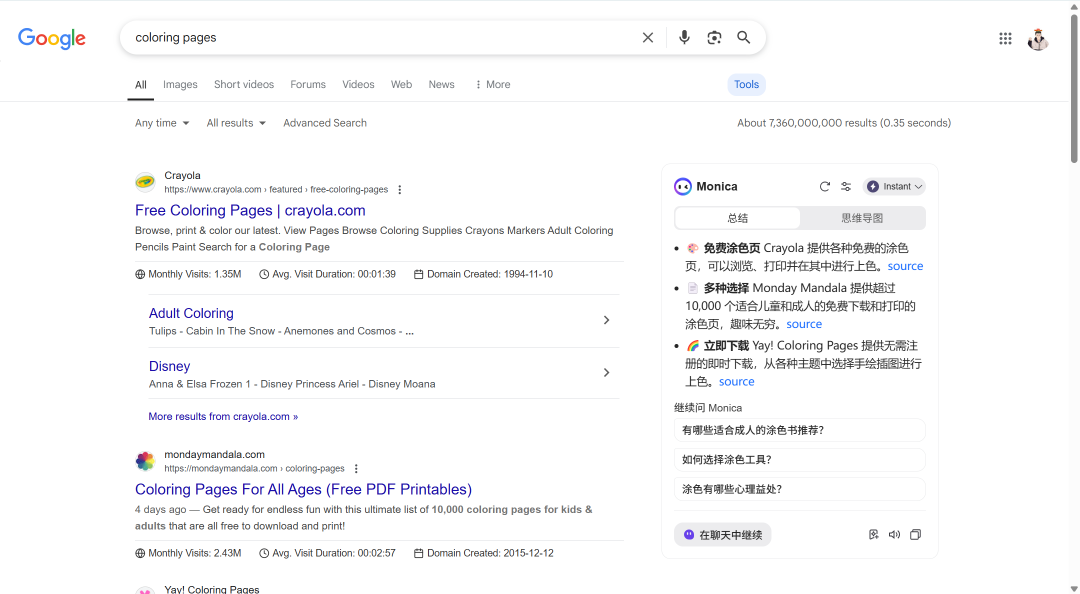Click Avg. Visit Duration: 00:02:57 stat
The width and height of the screenshot is (1080, 594).
pos(327,553)
